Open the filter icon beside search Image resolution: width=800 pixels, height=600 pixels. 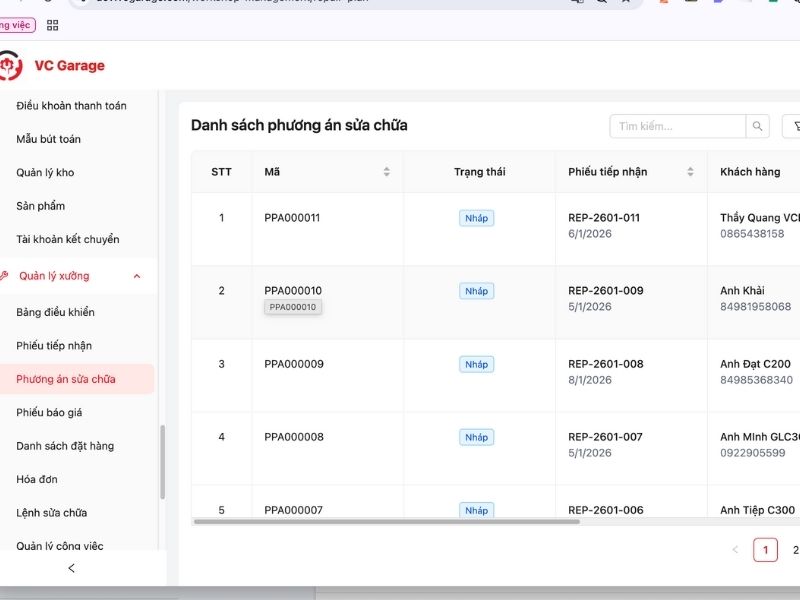click(x=794, y=126)
